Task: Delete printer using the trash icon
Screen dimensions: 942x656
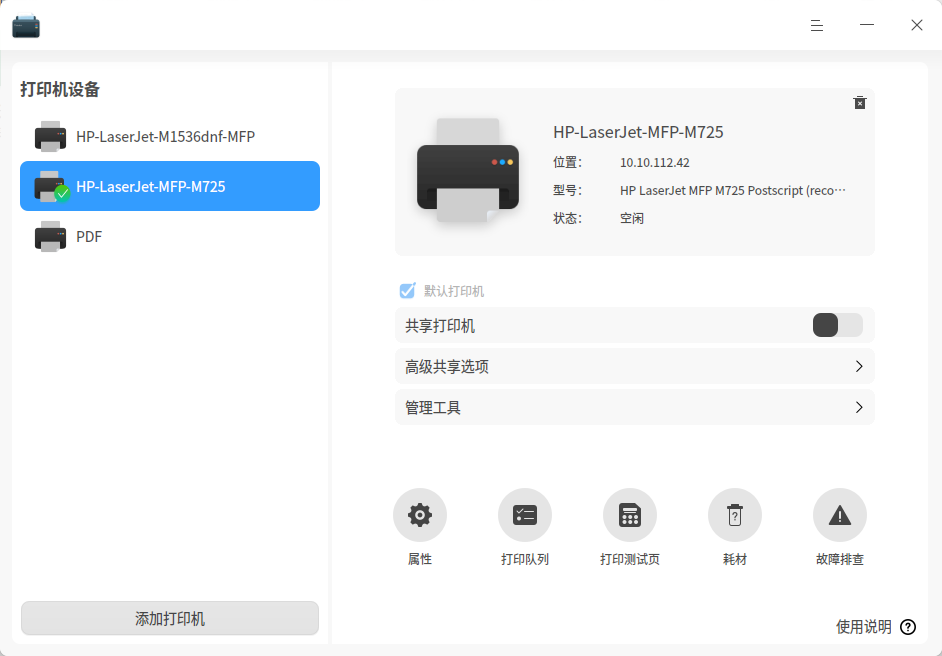Action: point(860,103)
